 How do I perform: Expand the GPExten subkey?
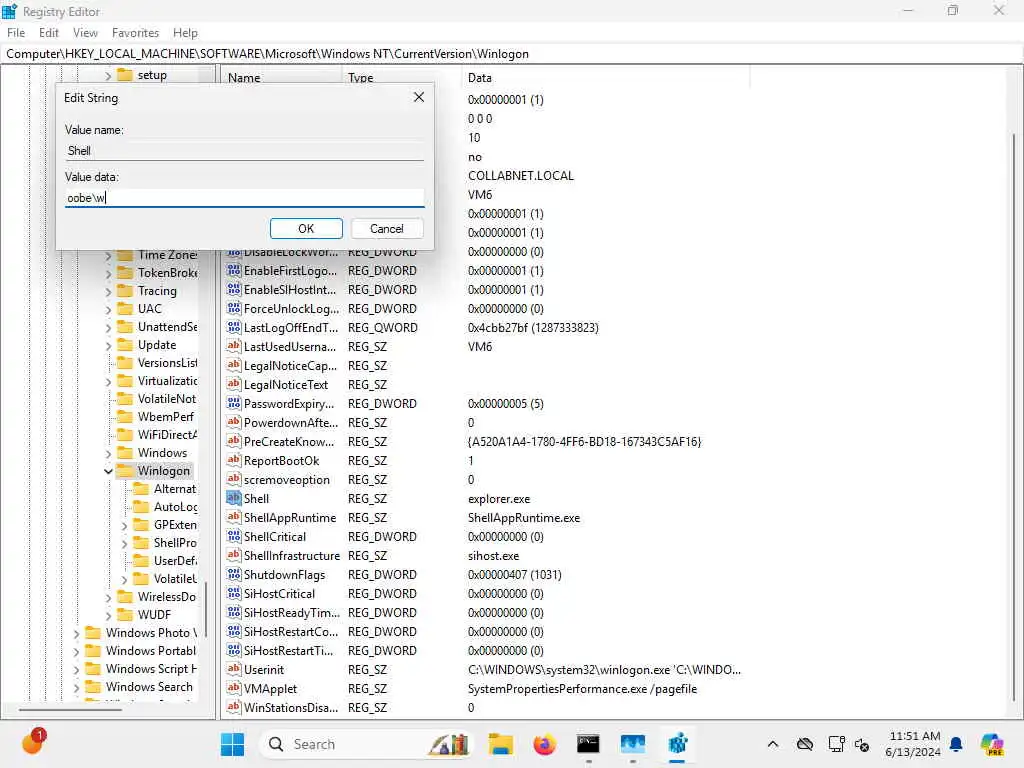124,525
